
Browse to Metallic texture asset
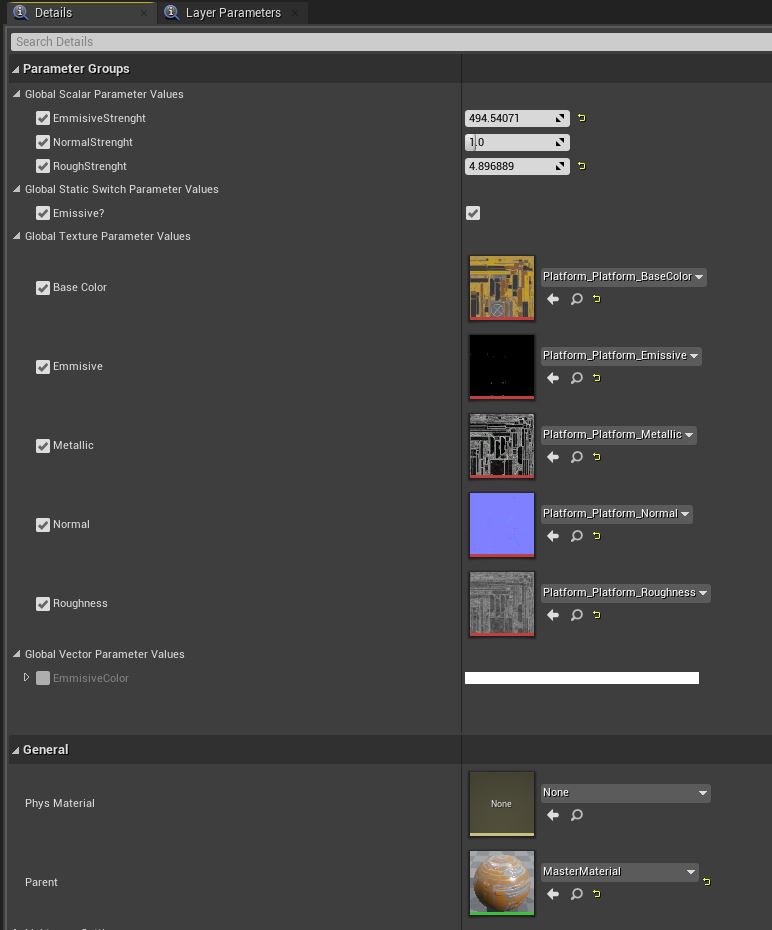point(576,457)
